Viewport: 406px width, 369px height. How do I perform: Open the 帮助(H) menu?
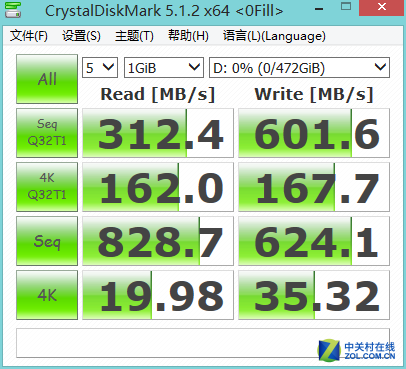tap(188, 36)
